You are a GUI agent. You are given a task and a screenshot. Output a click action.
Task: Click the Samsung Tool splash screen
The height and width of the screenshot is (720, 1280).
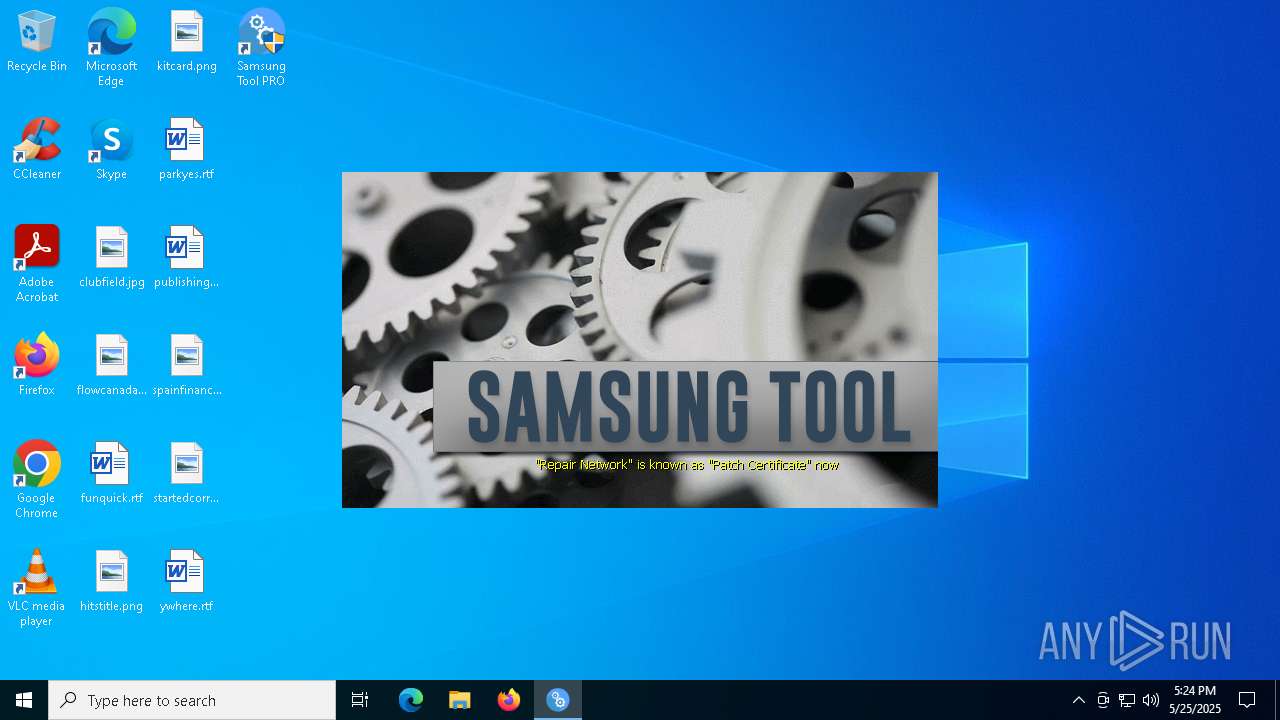tap(640, 340)
